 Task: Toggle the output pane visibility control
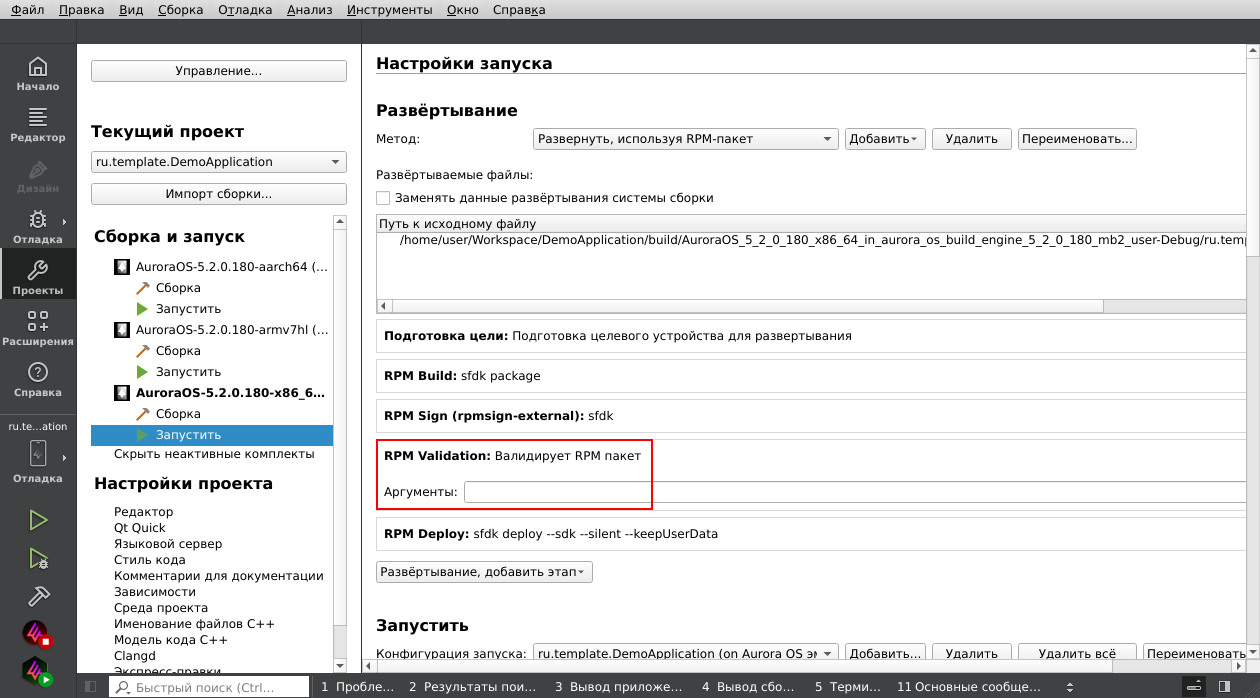[1193, 687]
